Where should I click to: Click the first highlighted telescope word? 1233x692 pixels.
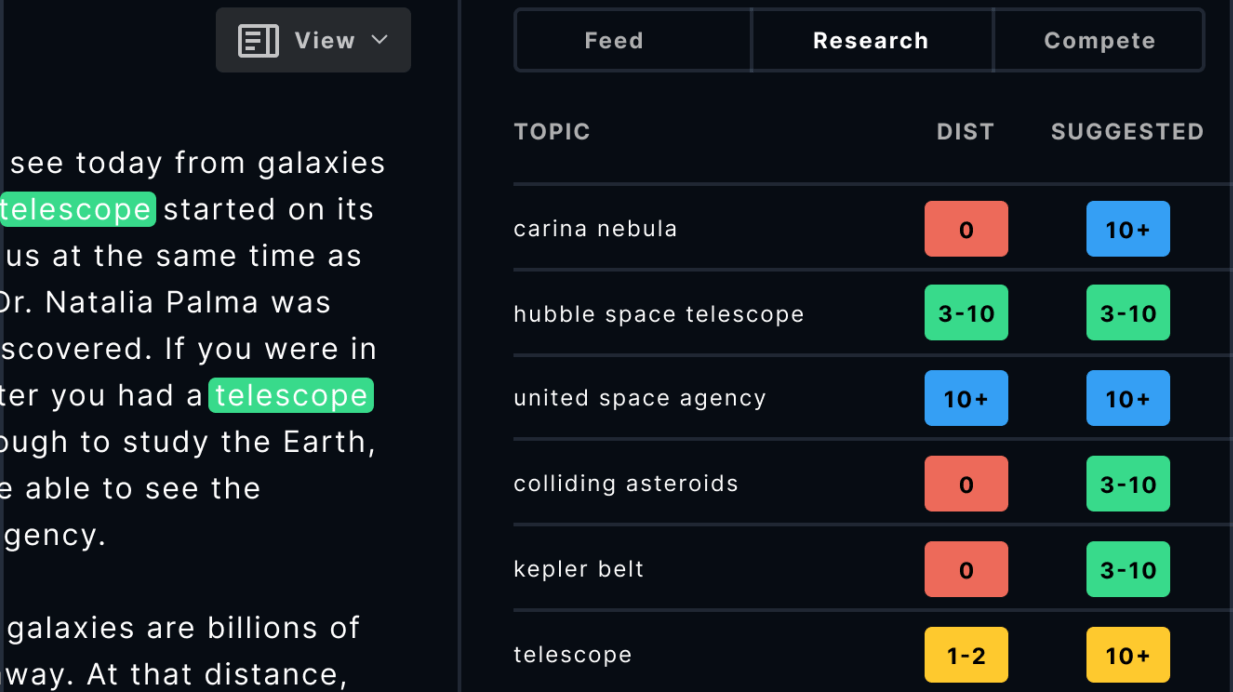76,210
